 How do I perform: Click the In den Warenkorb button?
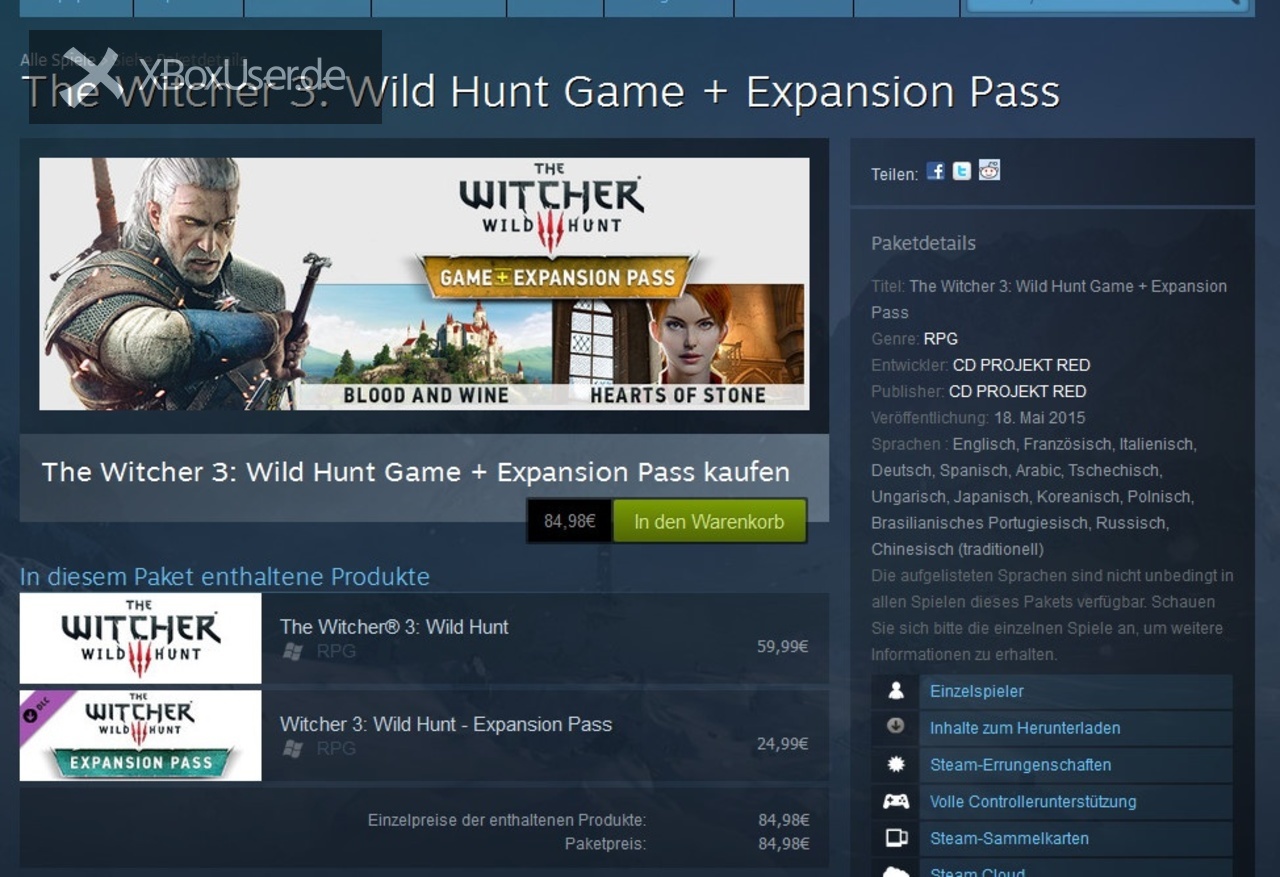tap(709, 521)
